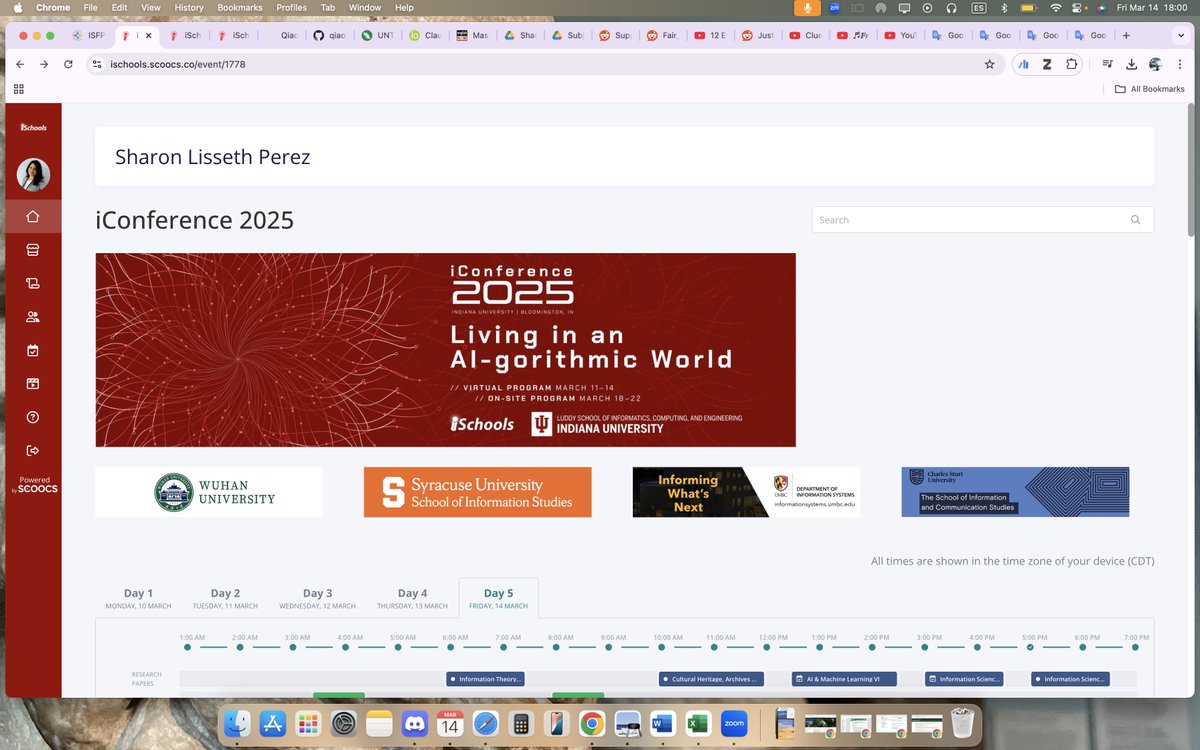The image size is (1200, 750).
Task: Open the Chrome apps grid shortcut
Action: point(18,89)
